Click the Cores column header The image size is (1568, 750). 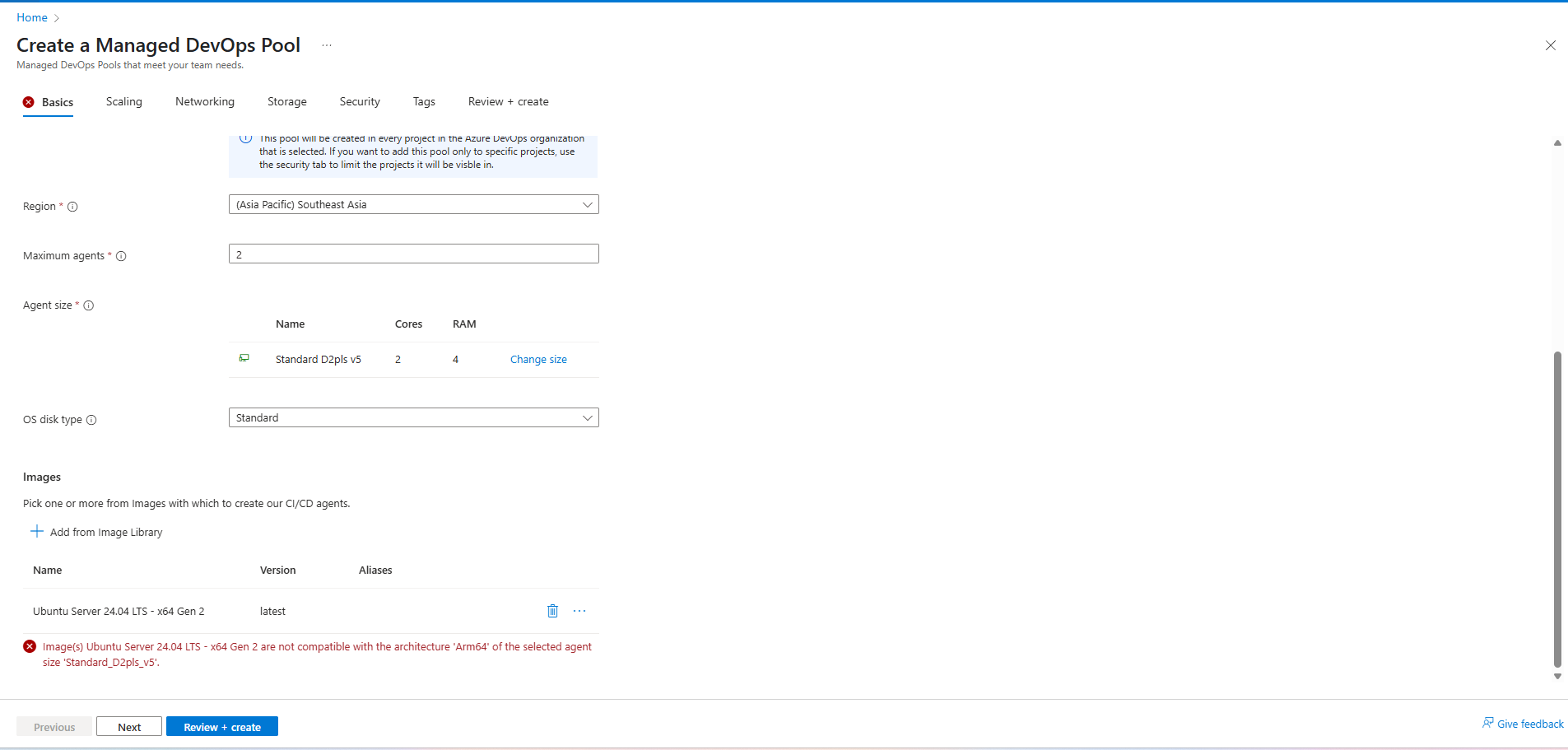pyautogui.click(x=408, y=324)
